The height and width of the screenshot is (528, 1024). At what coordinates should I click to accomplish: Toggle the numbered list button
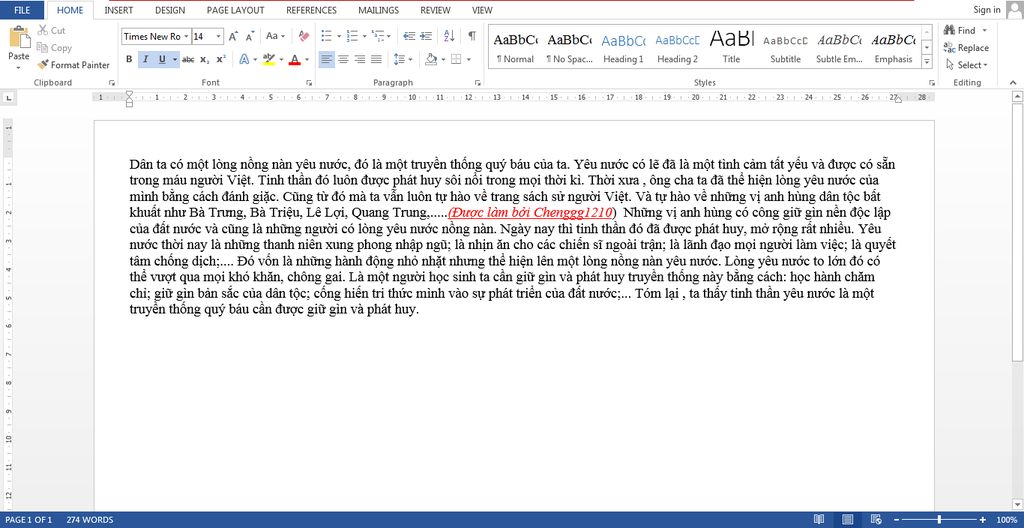pos(351,37)
